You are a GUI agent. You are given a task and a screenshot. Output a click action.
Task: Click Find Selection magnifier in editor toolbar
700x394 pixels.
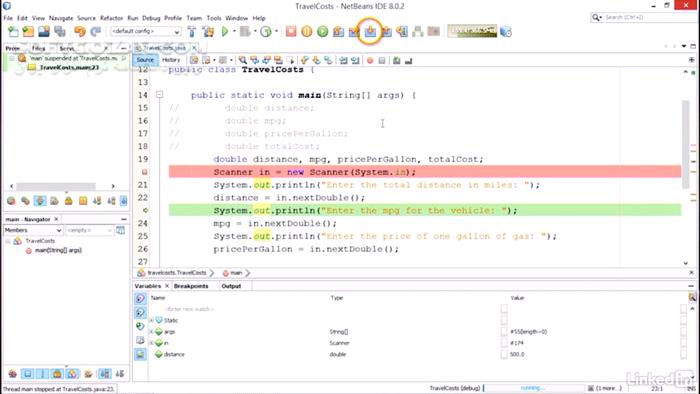tap(242, 60)
